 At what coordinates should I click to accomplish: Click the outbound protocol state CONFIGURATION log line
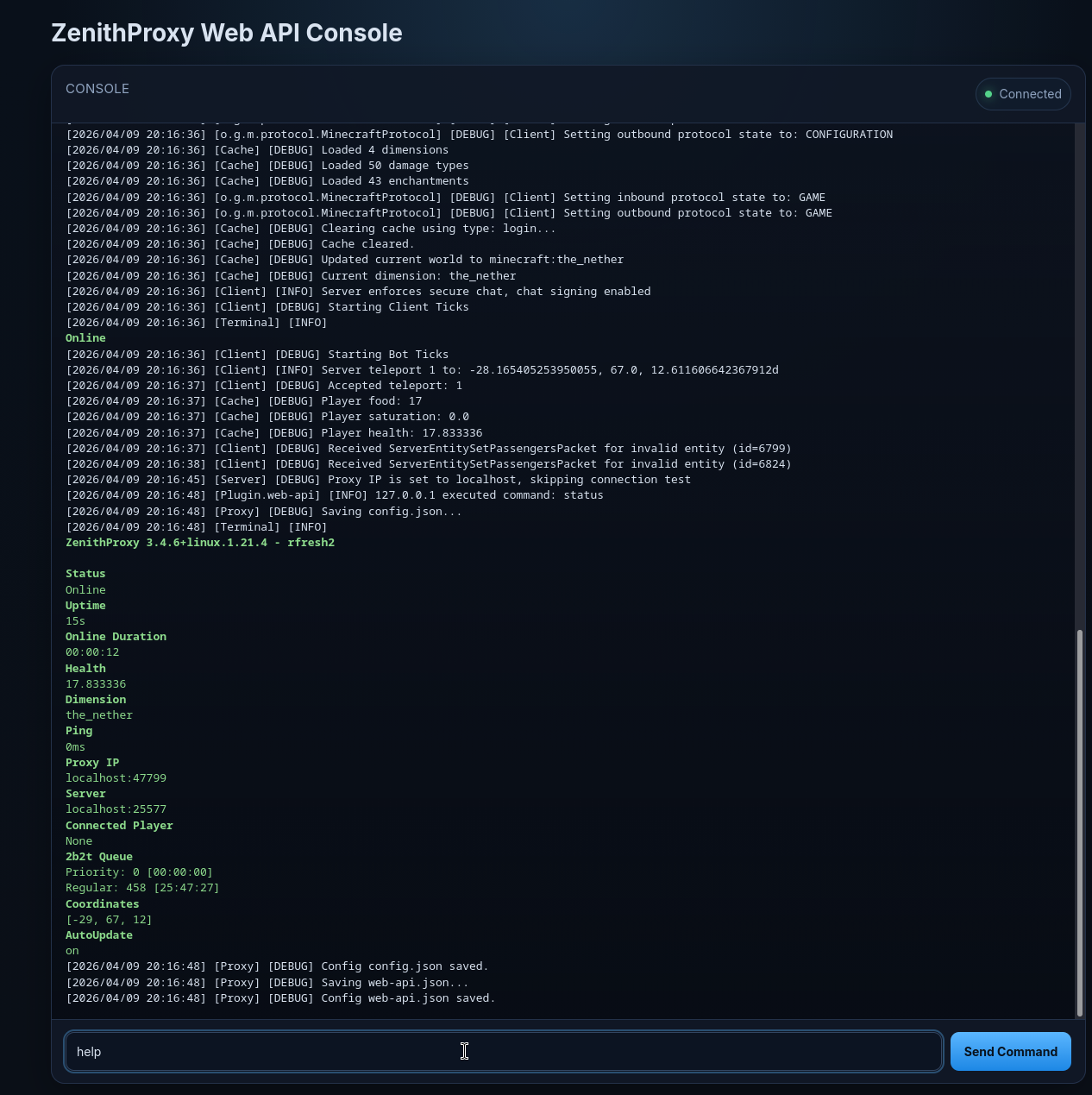(479, 135)
